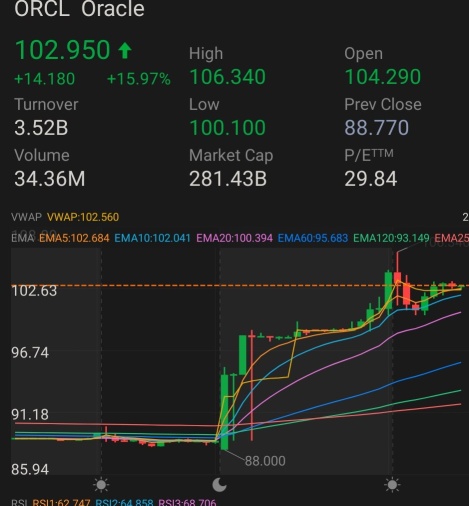The image size is (469, 506).
Task: Tap the EMA120:93.149 legend entry
Action: pos(391,238)
